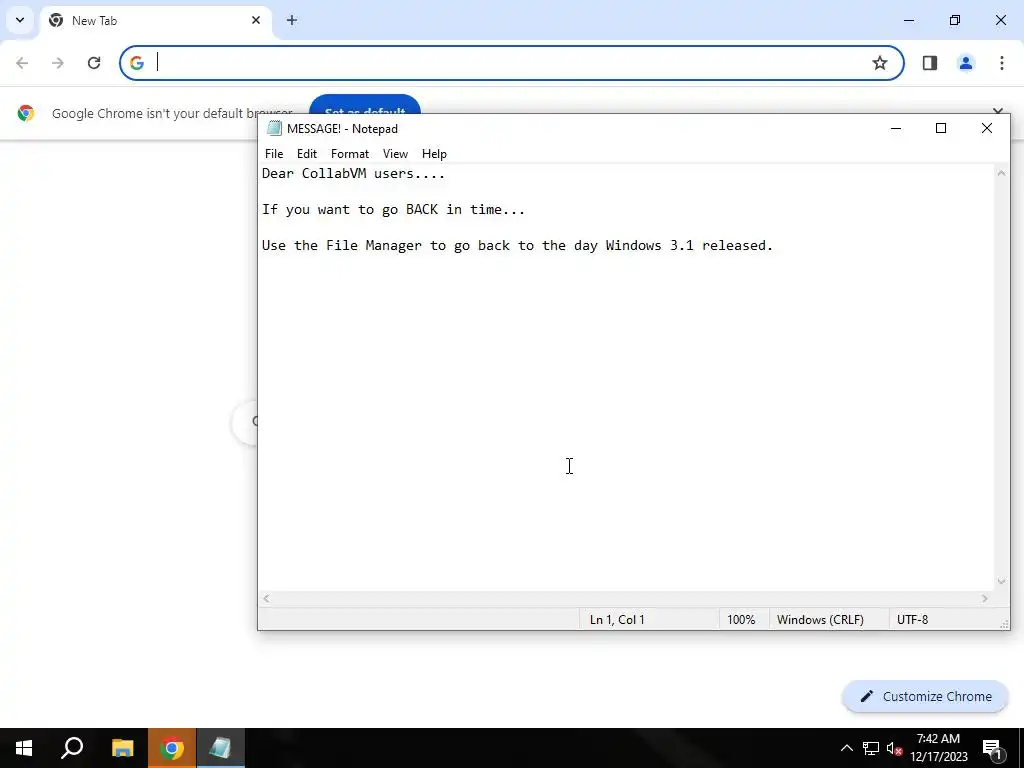This screenshot has height=768, width=1024.
Task: Open Notepad's Help menu
Action: (x=434, y=153)
